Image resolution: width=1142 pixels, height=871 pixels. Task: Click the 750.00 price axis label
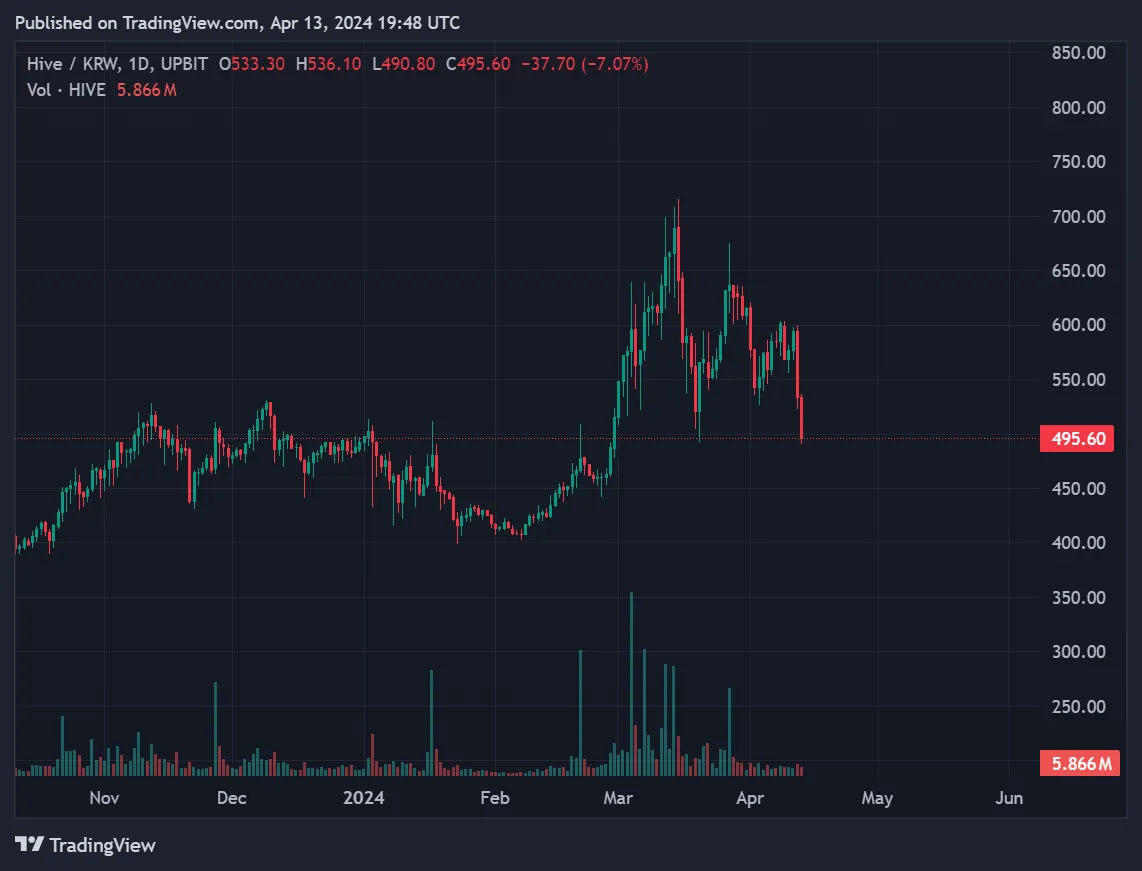[x=1079, y=162]
